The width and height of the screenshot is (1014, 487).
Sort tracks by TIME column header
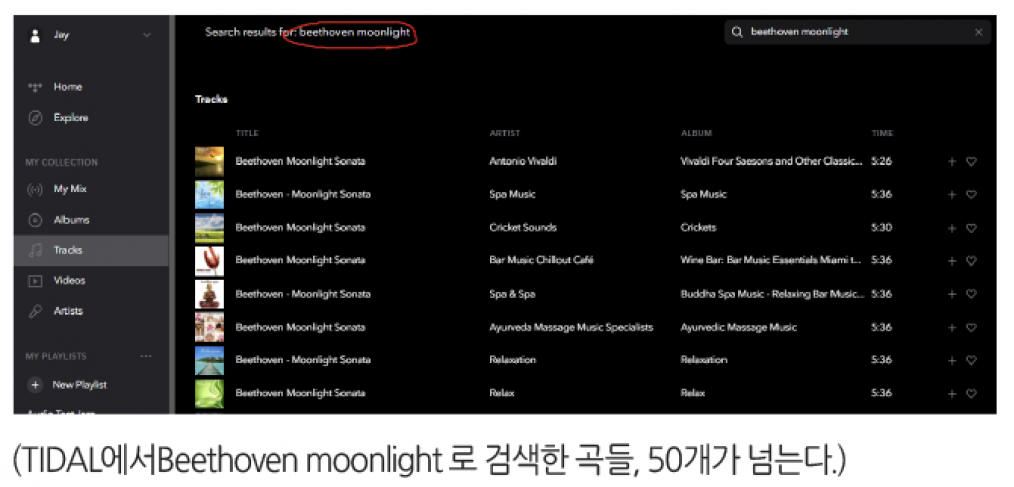(882, 133)
